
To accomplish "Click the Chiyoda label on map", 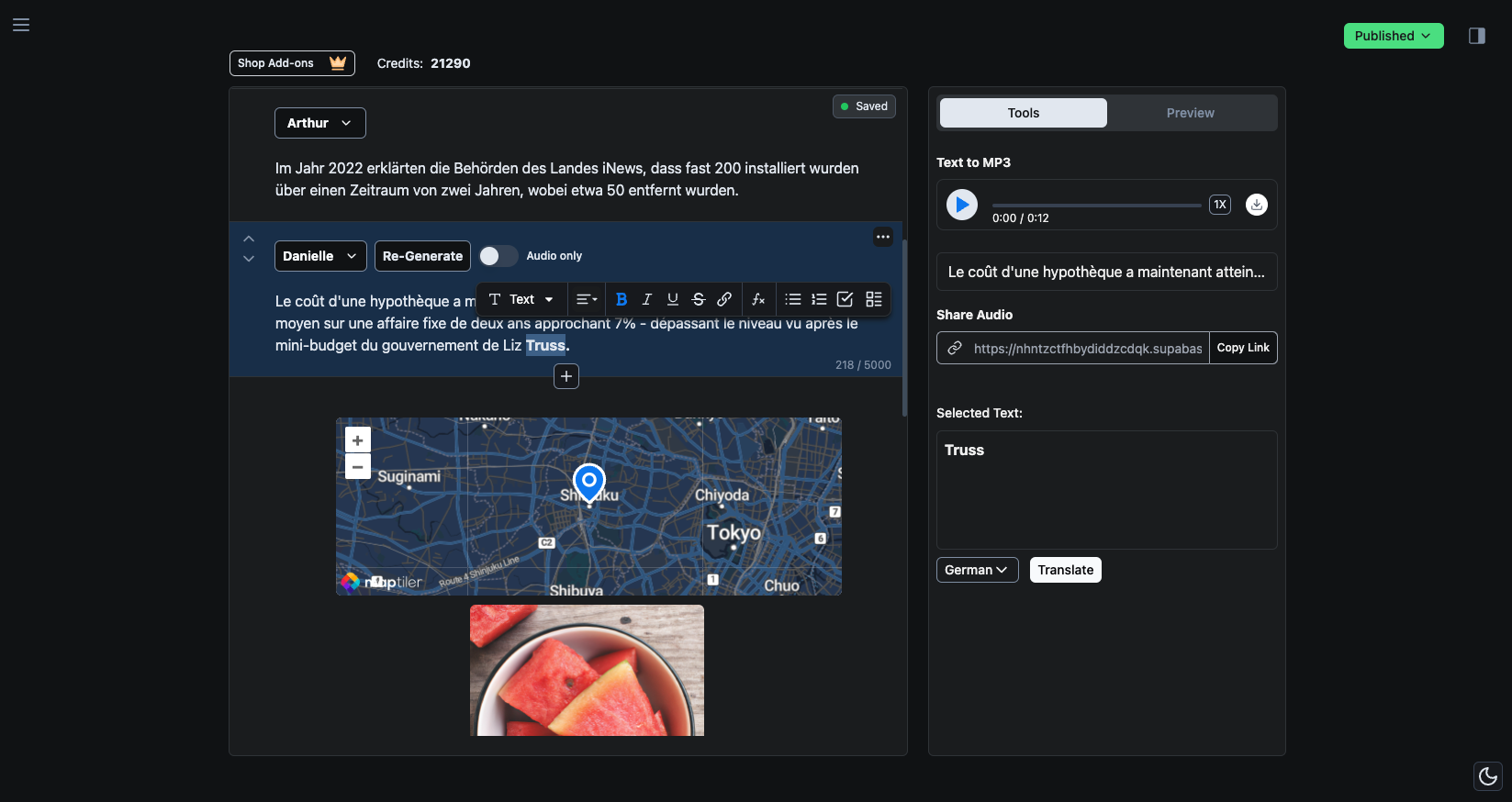I will 722,496.
